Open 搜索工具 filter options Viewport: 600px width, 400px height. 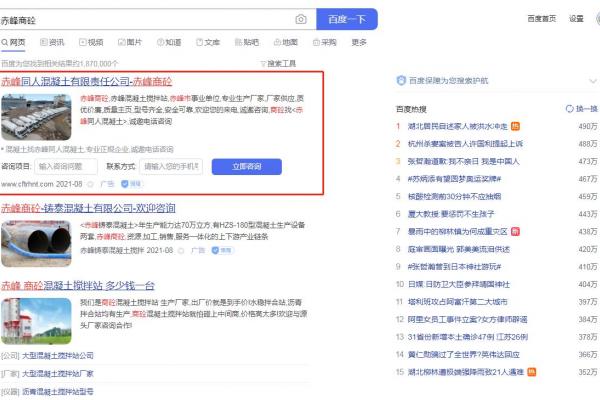[x=278, y=64]
